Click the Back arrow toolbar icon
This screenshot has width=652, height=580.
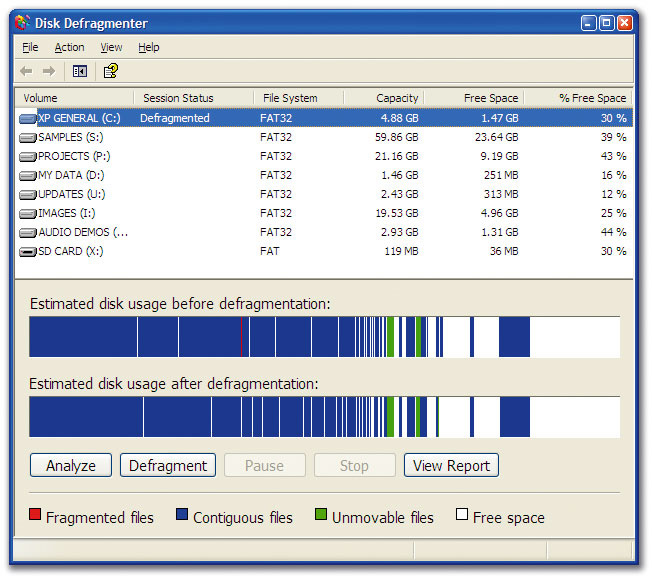tap(26, 71)
